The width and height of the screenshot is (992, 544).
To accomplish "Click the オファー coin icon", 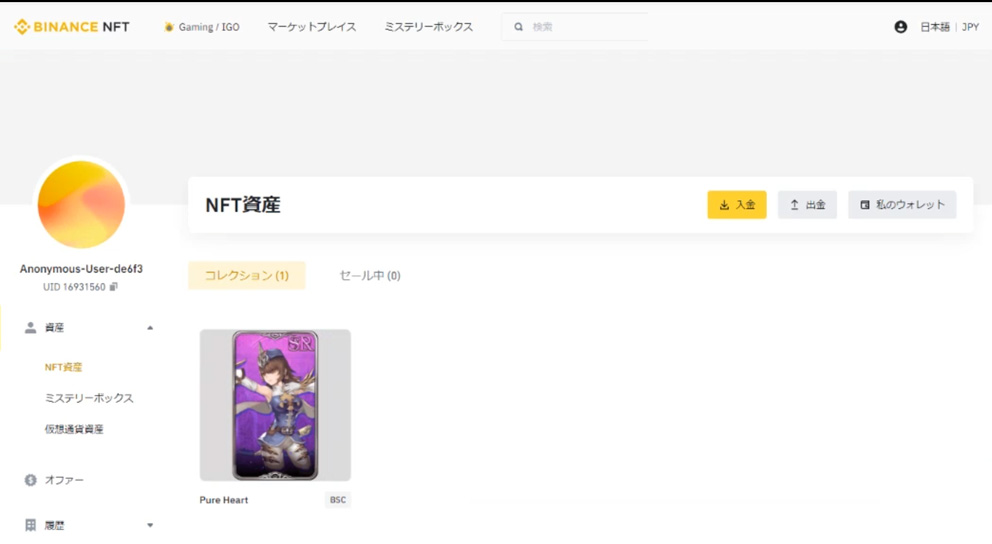I will tap(30, 480).
